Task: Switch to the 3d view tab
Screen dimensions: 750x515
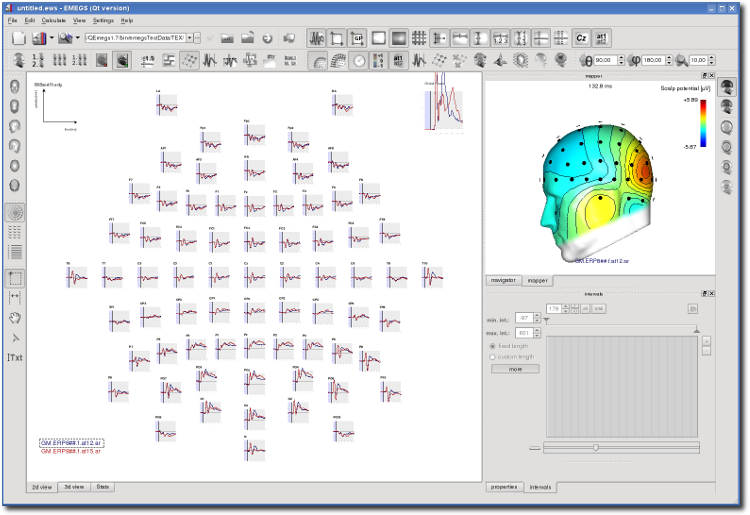Action: point(74,486)
